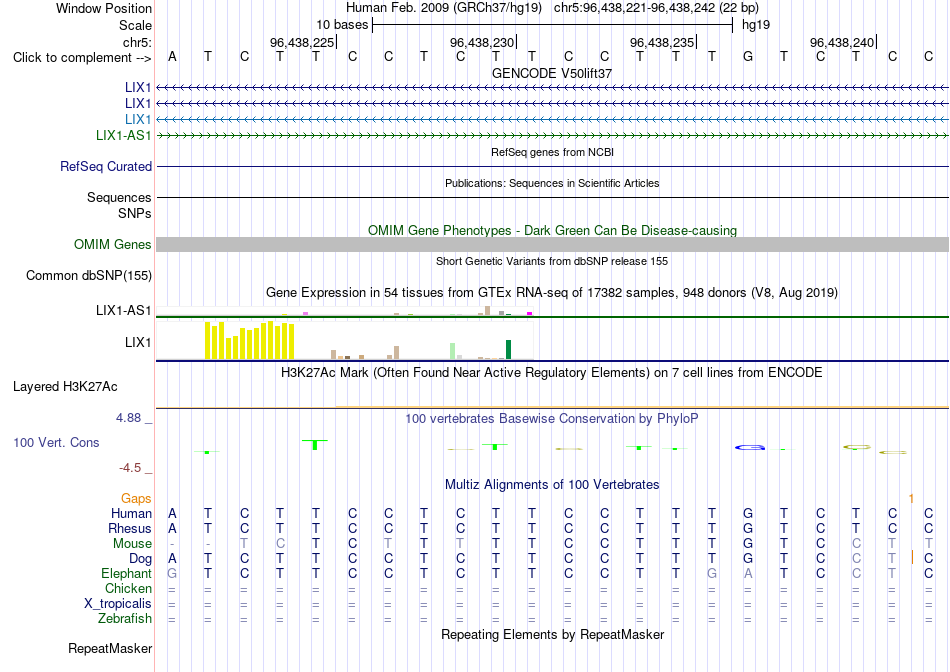Click the light green bar in the LIX1 chart

tap(453, 351)
